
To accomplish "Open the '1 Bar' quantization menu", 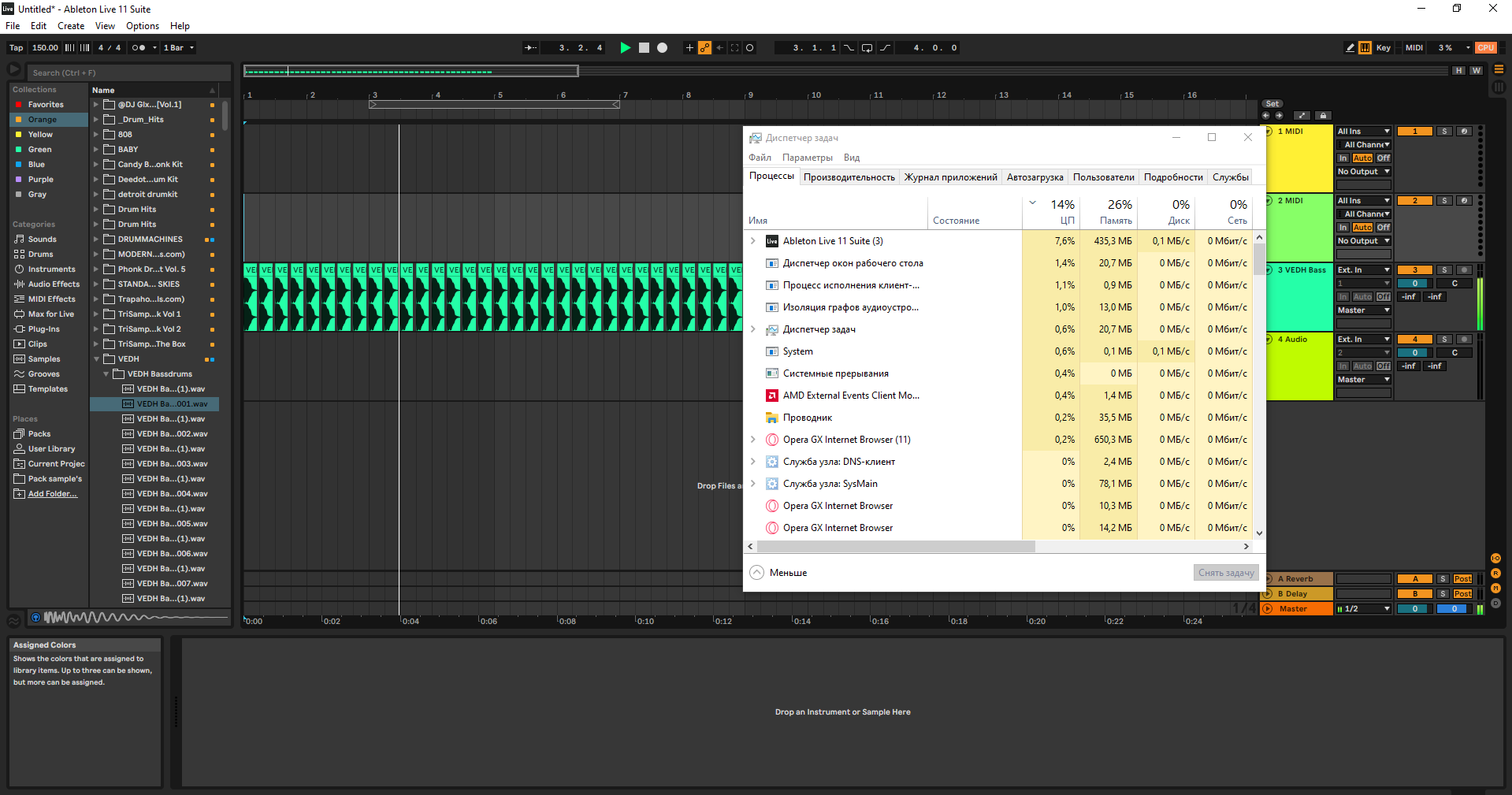I will [x=179, y=48].
